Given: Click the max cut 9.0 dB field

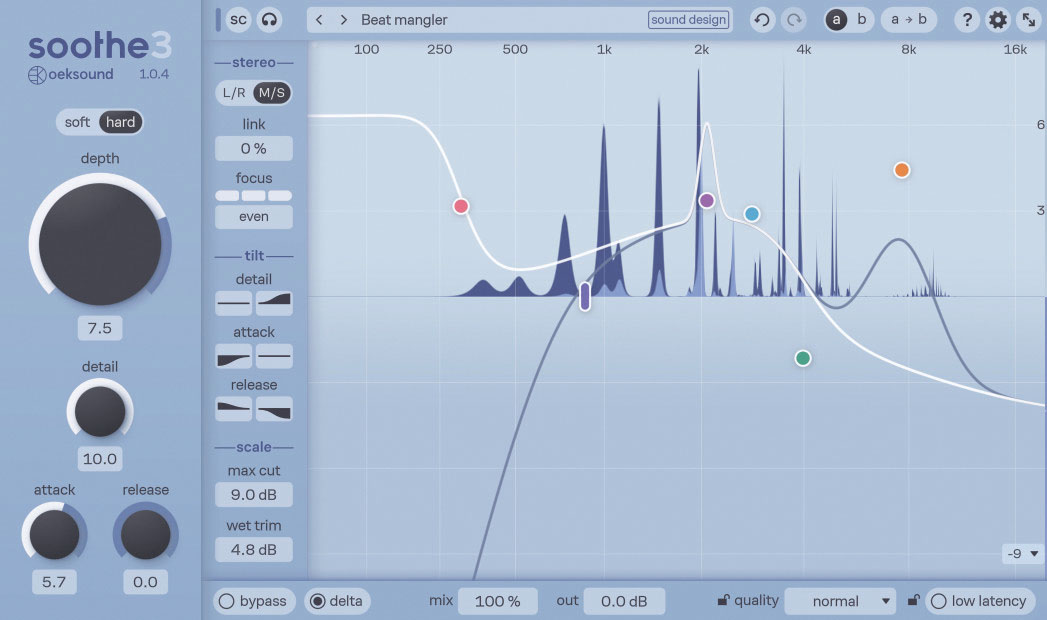Looking at the screenshot, I should pyautogui.click(x=254, y=495).
